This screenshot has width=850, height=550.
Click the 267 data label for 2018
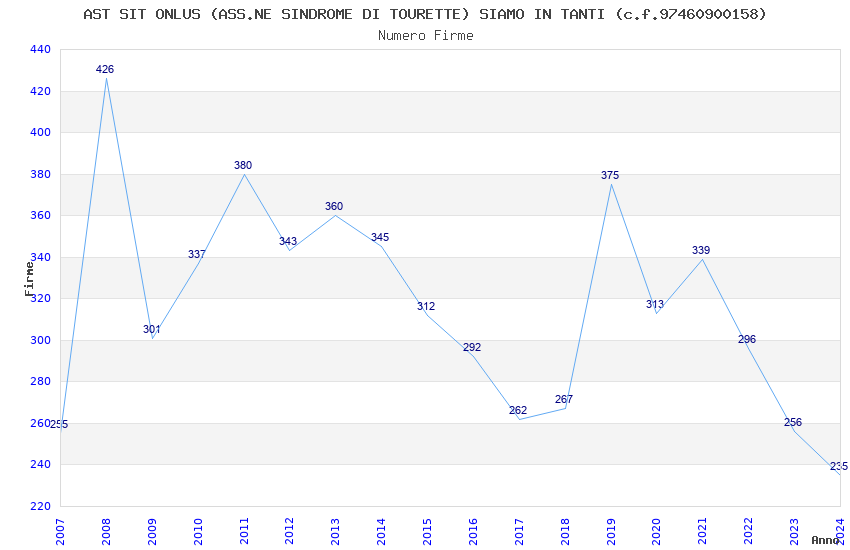point(564,399)
